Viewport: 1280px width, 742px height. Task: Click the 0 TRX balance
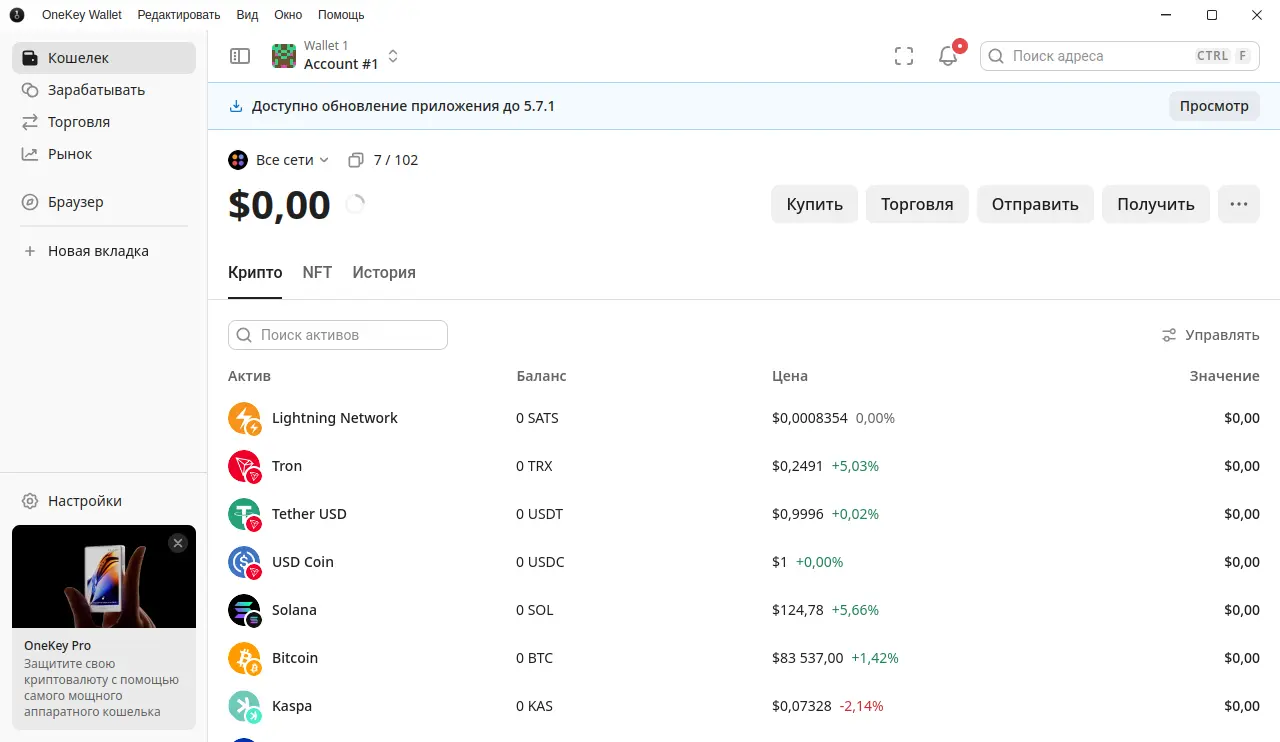pos(535,466)
